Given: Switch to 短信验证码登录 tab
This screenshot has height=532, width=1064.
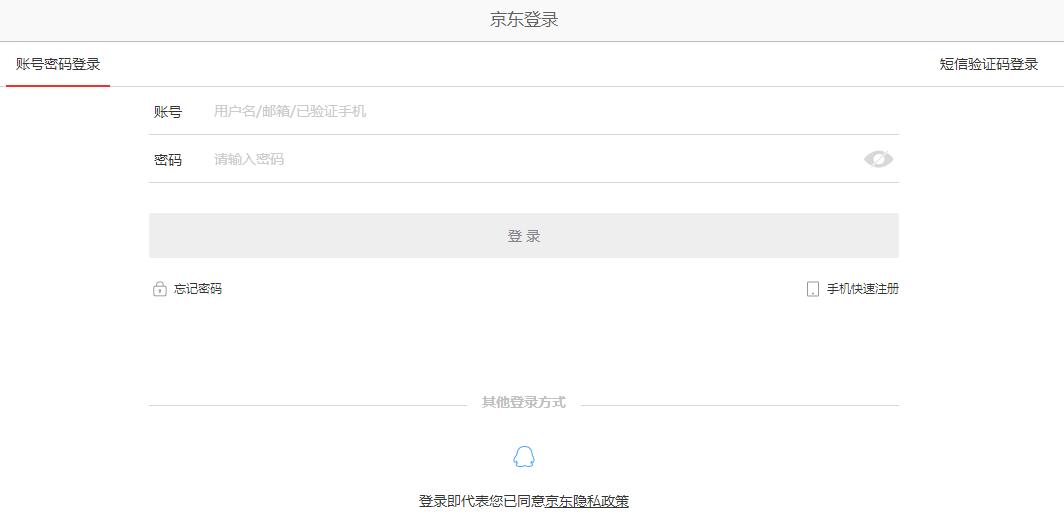Looking at the screenshot, I should (x=989, y=64).
